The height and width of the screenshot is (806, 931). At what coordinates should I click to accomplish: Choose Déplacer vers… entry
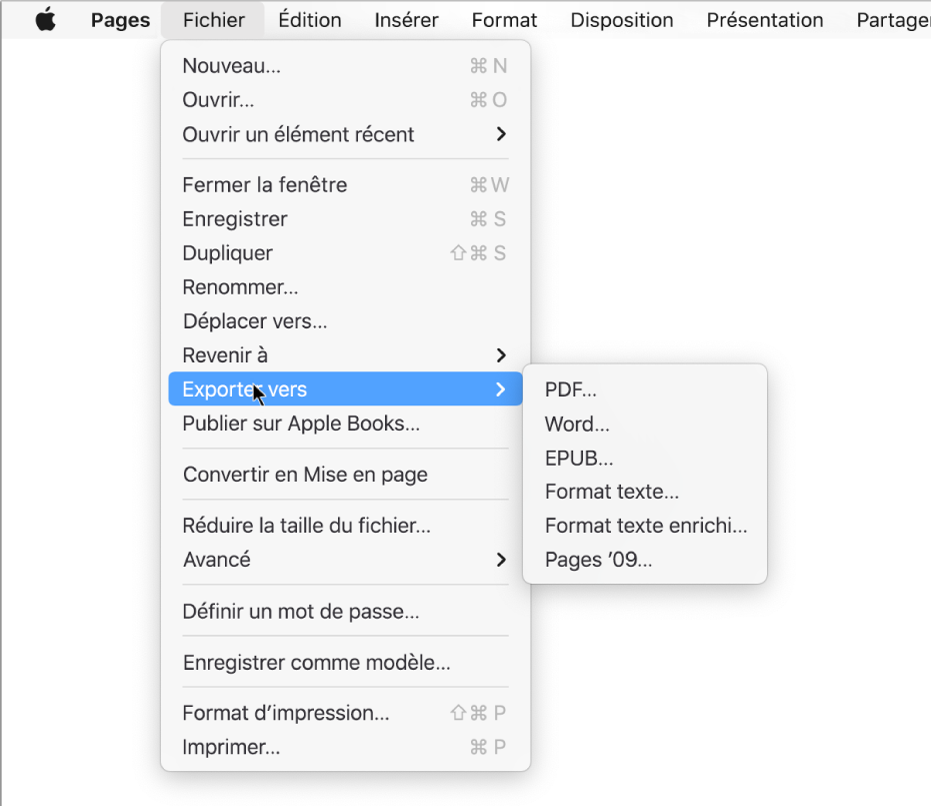pyautogui.click(x=345, y=321)
